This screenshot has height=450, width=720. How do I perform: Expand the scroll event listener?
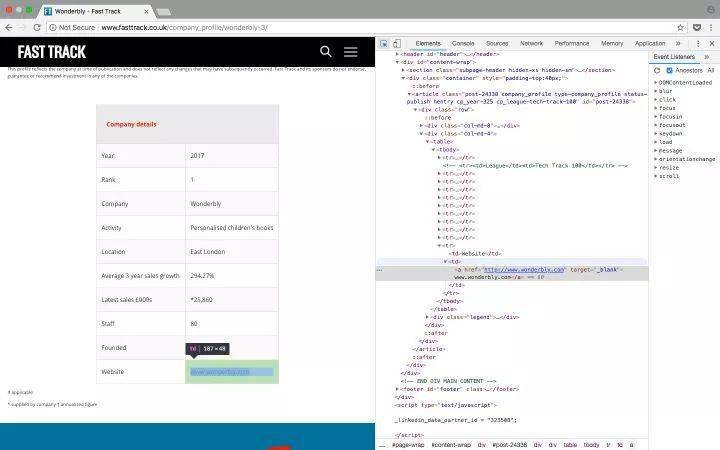pos(656,176)
